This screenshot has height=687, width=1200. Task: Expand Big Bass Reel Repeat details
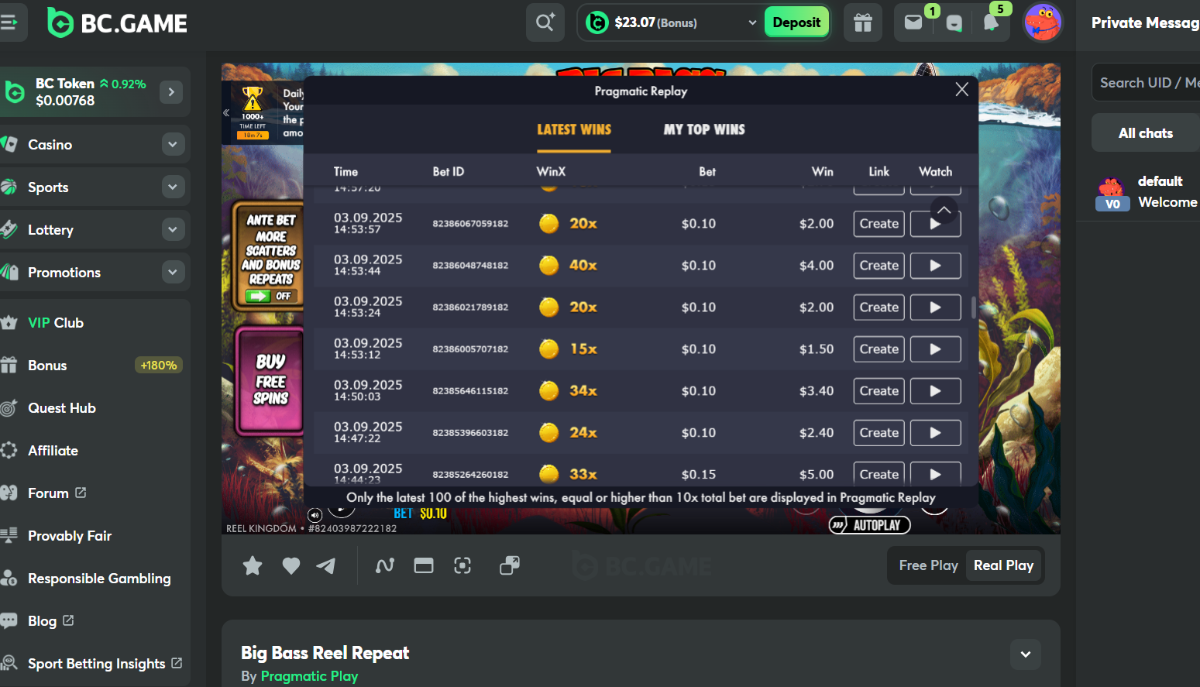(x=1025, y=655)
